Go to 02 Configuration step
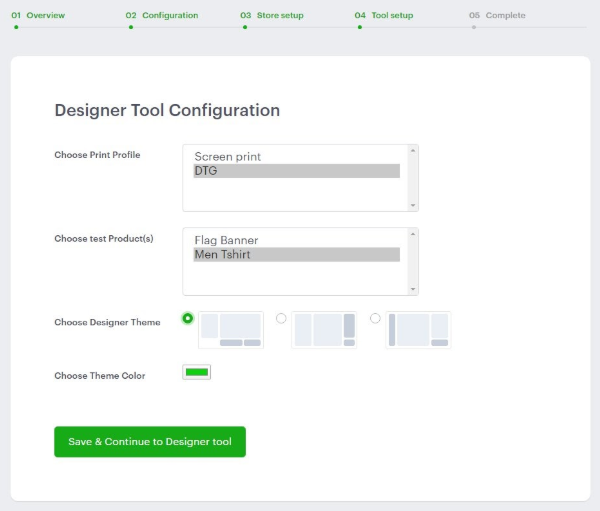This screenshot has height=511, width=600. point(162,16)
